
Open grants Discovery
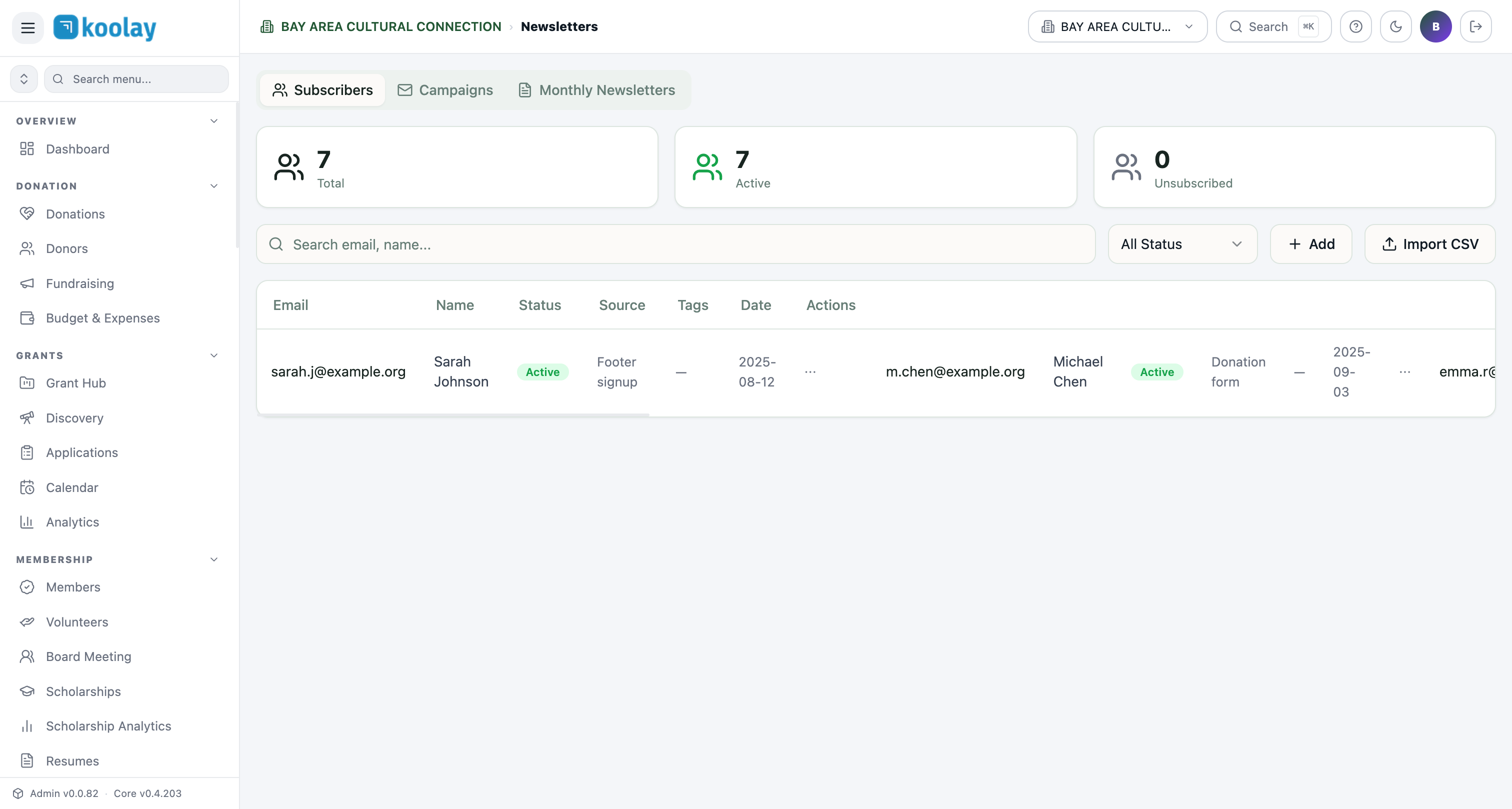click(x=74, y=418)
